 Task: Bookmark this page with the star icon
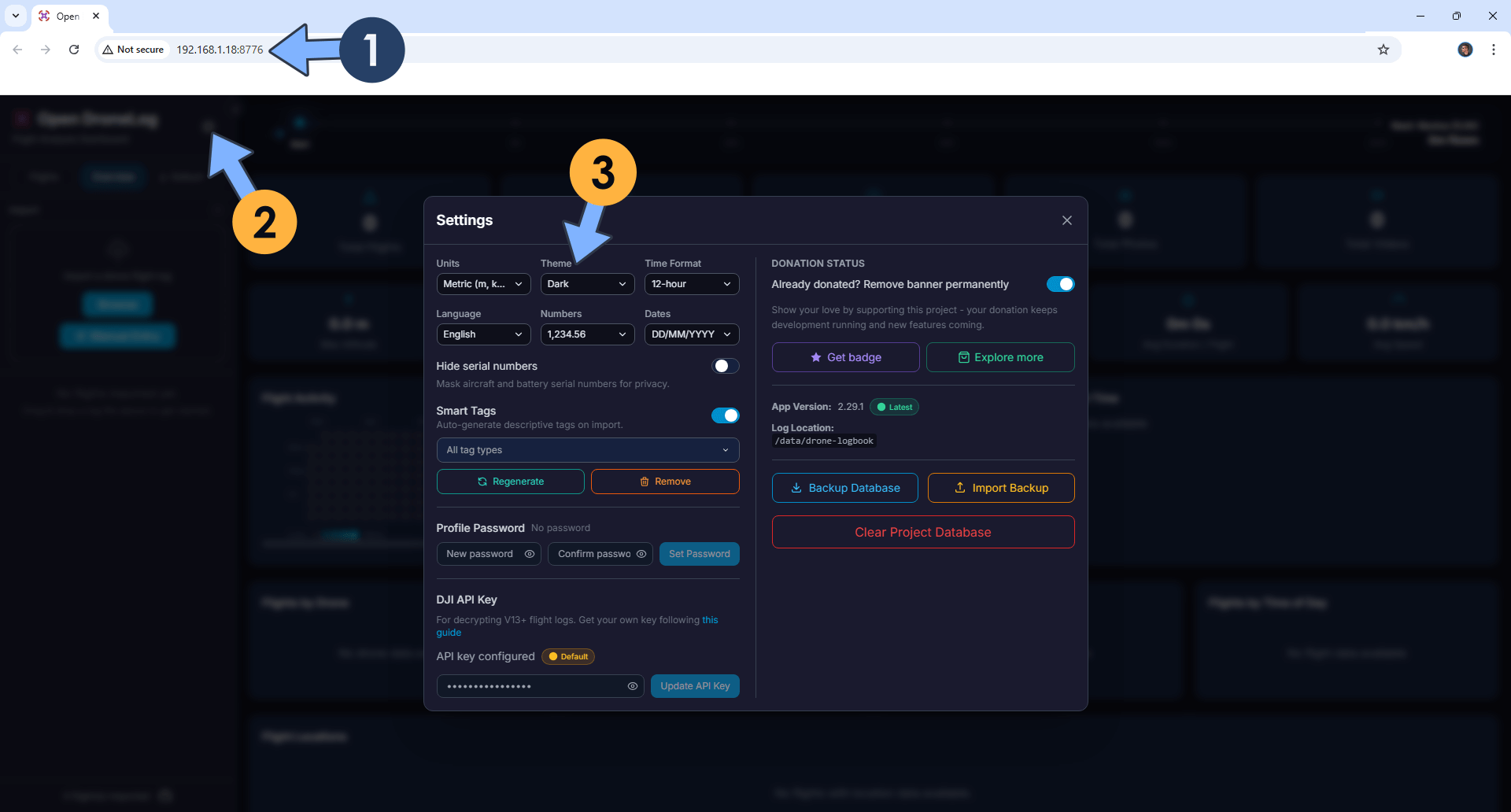(1384, 49)
